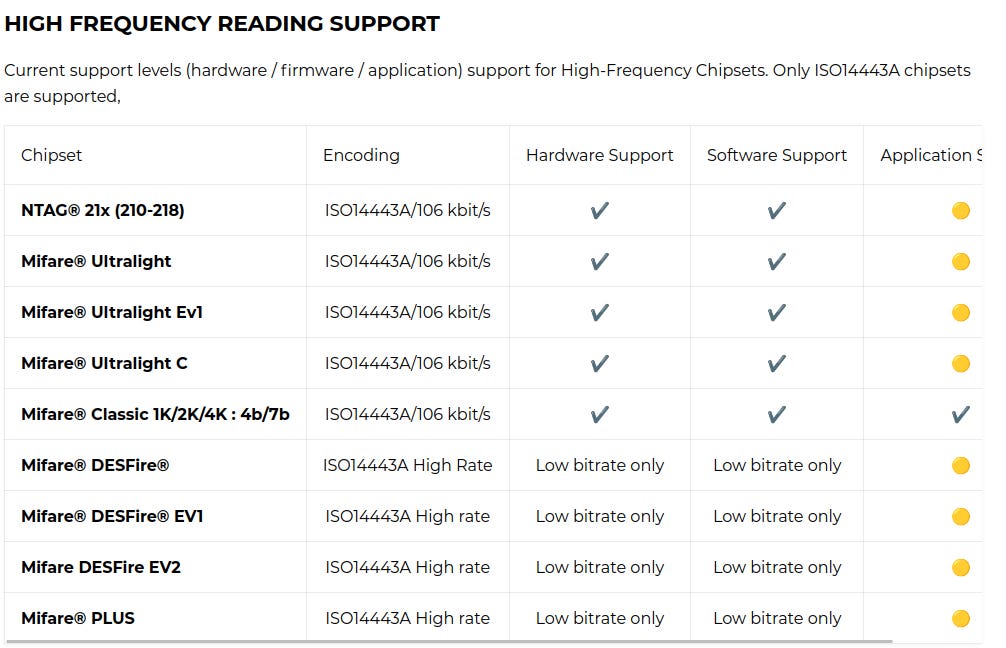Click the yellow status dot for Mifare PLUS
The image size is (1006, 648).
(x=961, y=618)
